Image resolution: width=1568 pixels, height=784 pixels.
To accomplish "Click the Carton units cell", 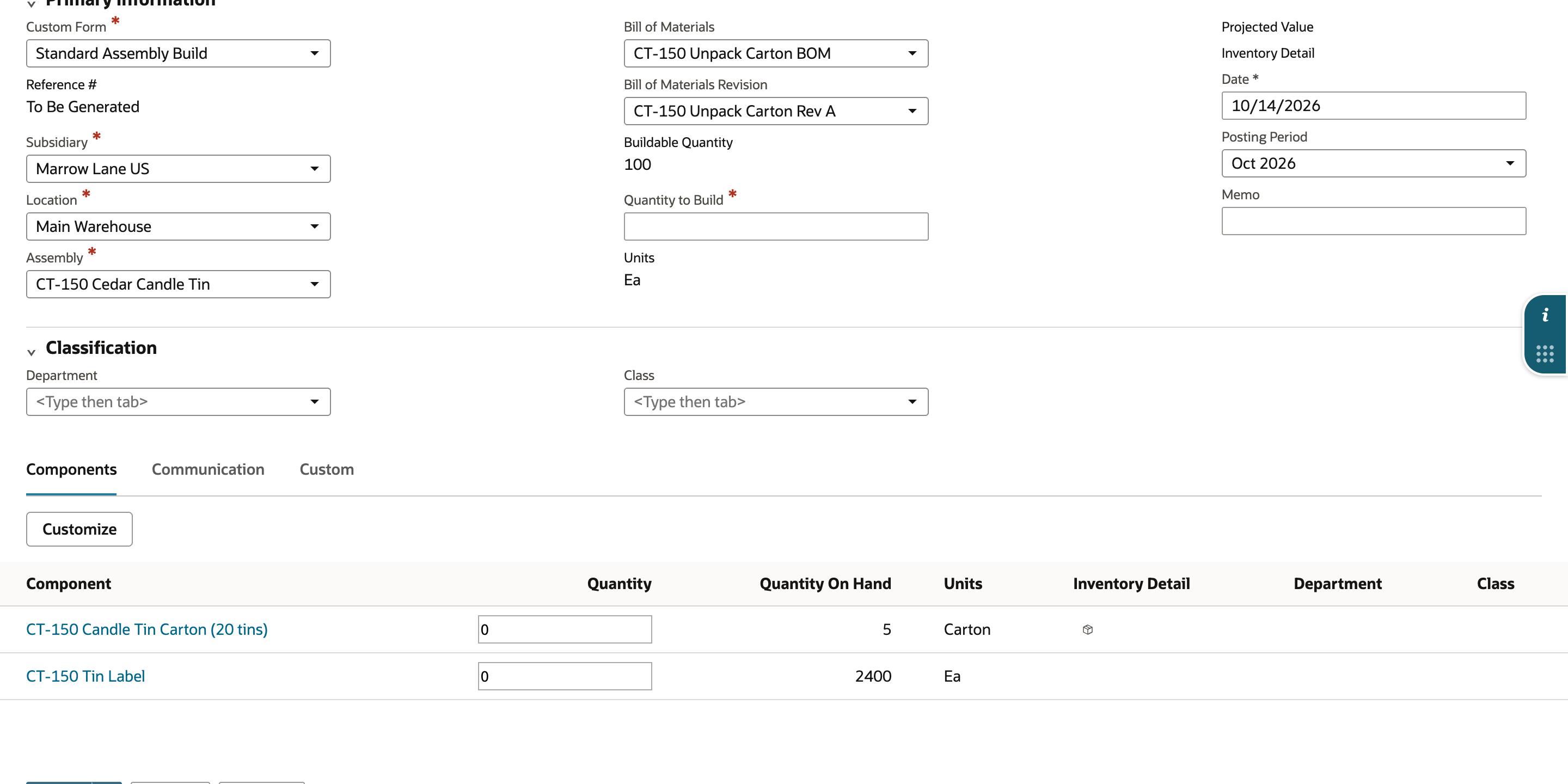I will tap(966, 629).
